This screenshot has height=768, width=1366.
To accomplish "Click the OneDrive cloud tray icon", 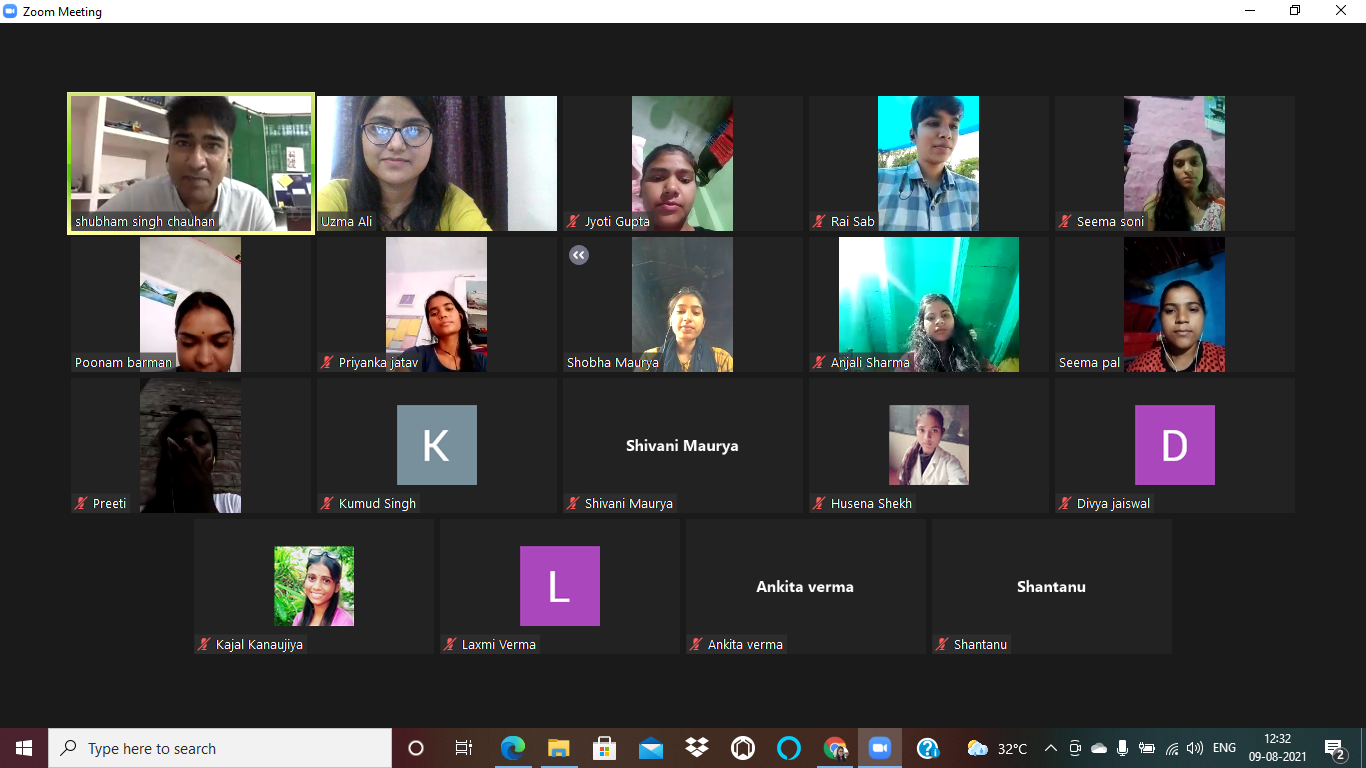I will [1099, 748].
